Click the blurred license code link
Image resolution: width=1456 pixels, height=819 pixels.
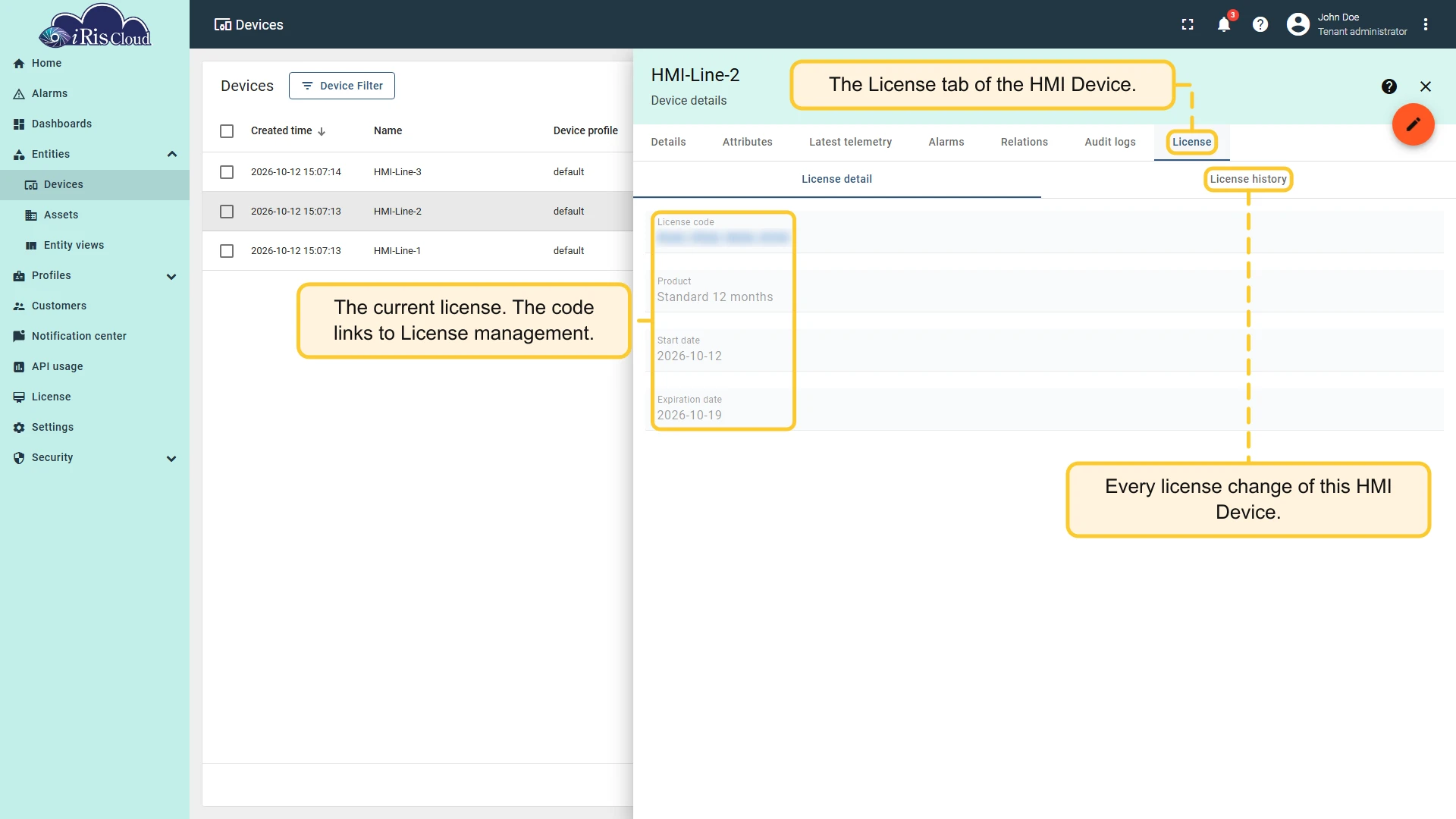[723, 237]
